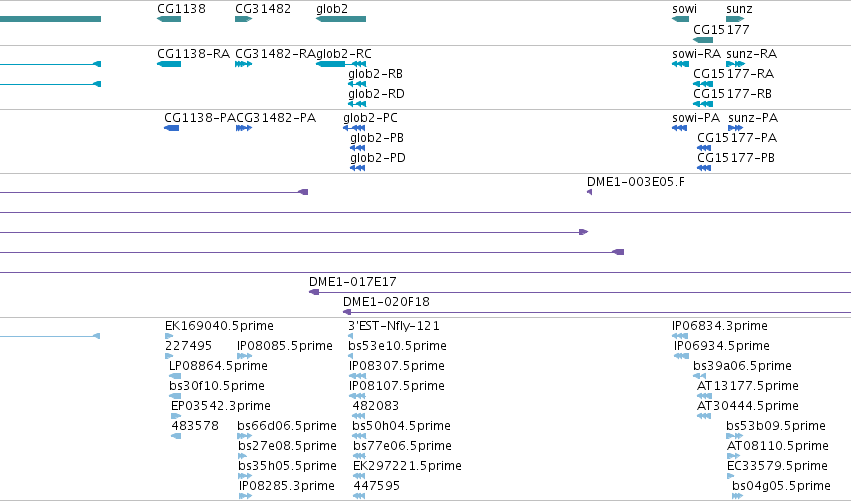Viewport: 851px width, 501px height.
Task: Select the DME1-017E17 BAC label
Action: point(353,282)
